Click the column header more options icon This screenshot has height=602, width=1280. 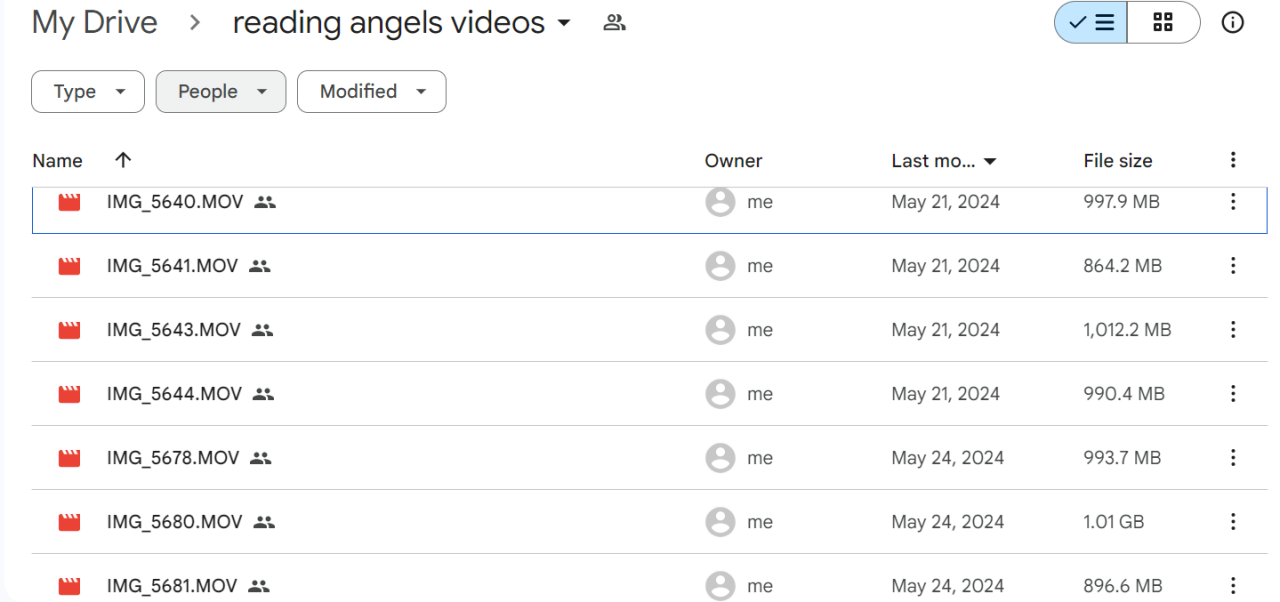coord(1233,160)
